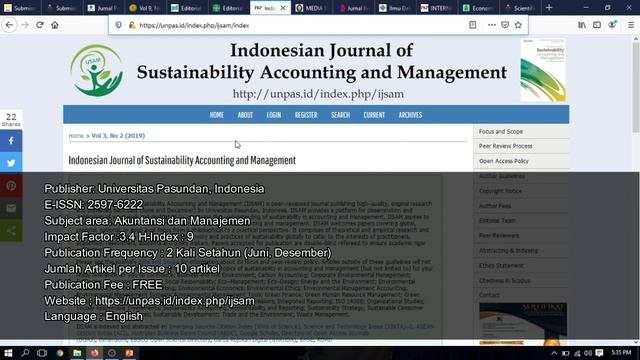The height and width of the screenshot is (360, 640).
Task: Open the Firefox hamburger menu
Action: coord(631,25)
